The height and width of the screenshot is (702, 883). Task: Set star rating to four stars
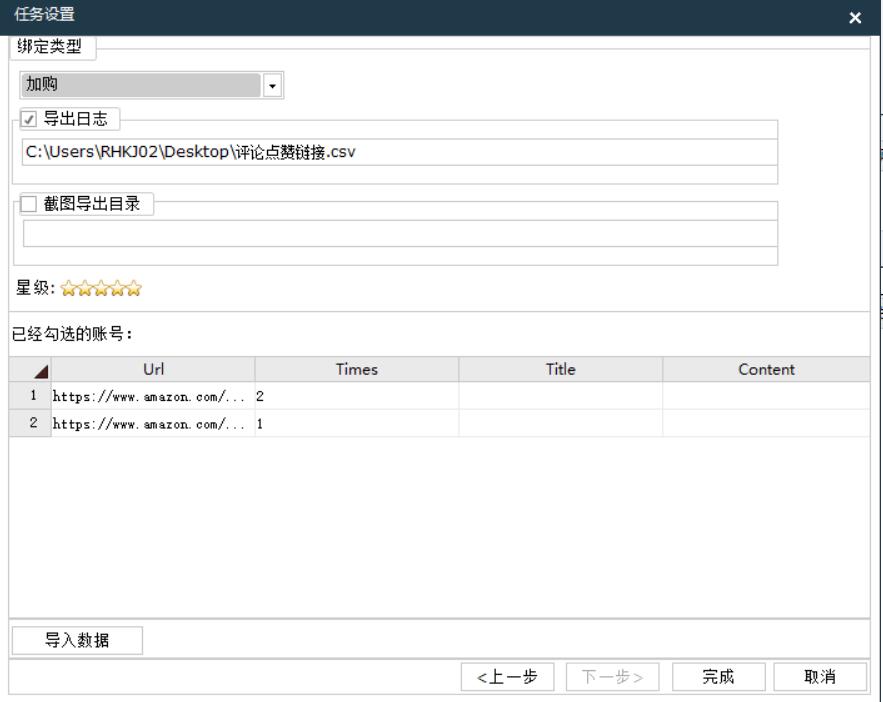click(117, 288)
